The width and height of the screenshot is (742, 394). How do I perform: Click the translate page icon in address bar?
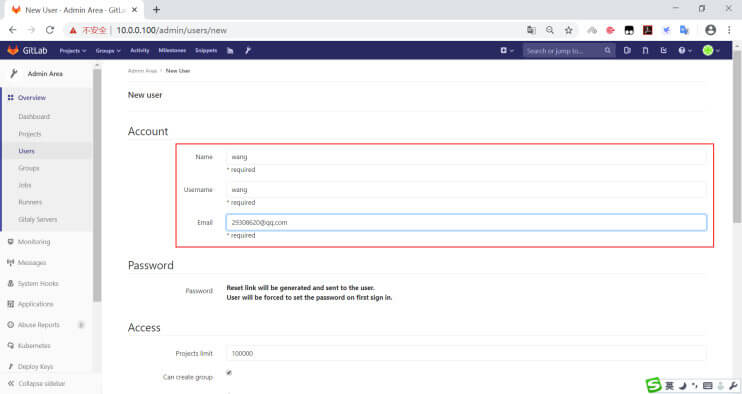click(531, 30)
